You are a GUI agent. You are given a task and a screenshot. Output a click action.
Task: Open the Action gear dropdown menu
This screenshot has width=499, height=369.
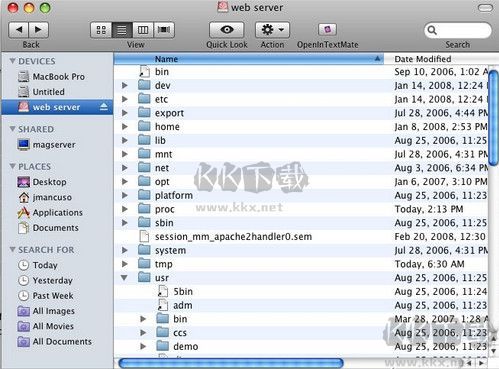point(272,30)
